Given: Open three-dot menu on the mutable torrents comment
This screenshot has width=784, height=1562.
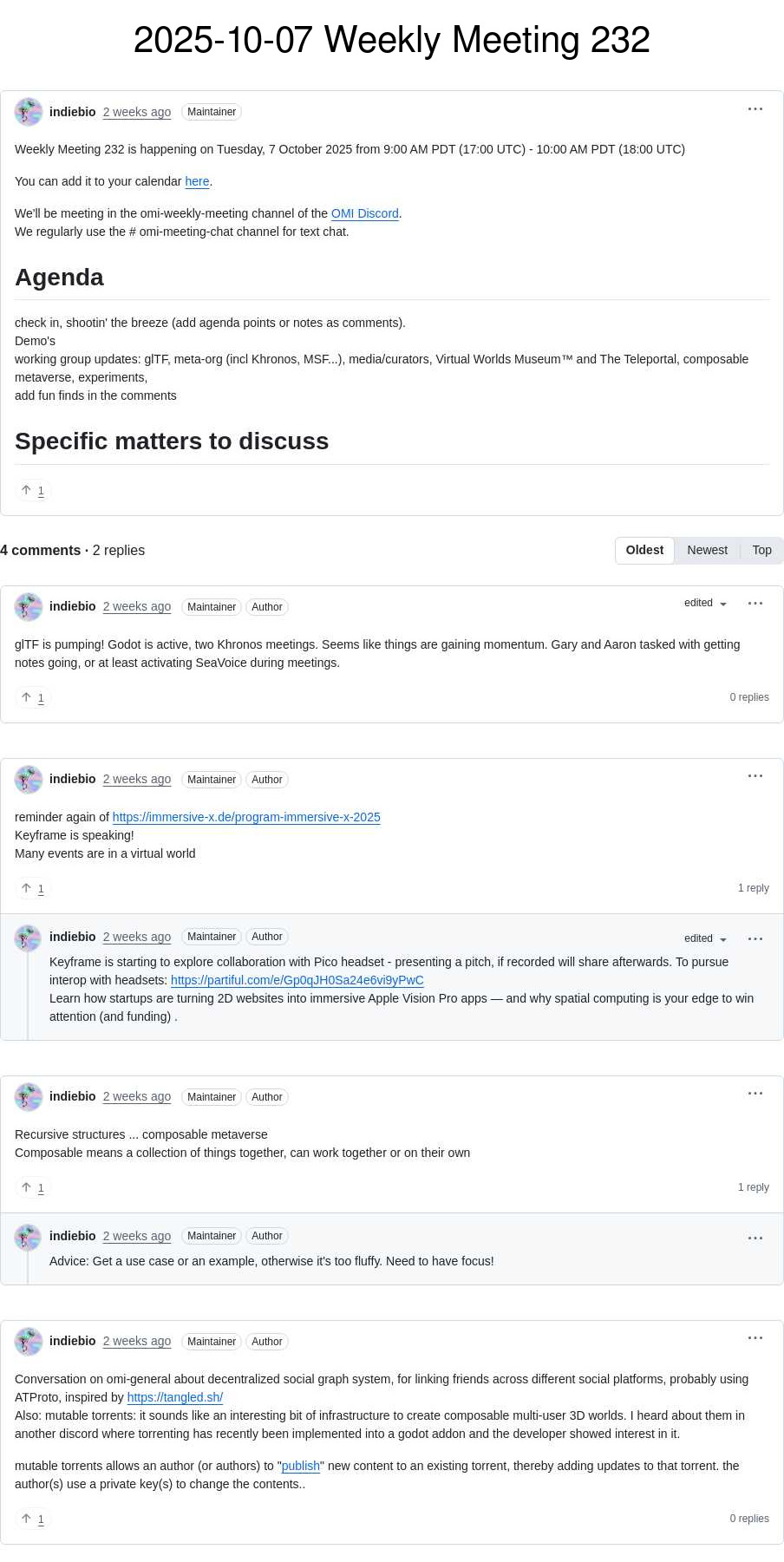Looking at the screenshot, I should point(755,1338).
